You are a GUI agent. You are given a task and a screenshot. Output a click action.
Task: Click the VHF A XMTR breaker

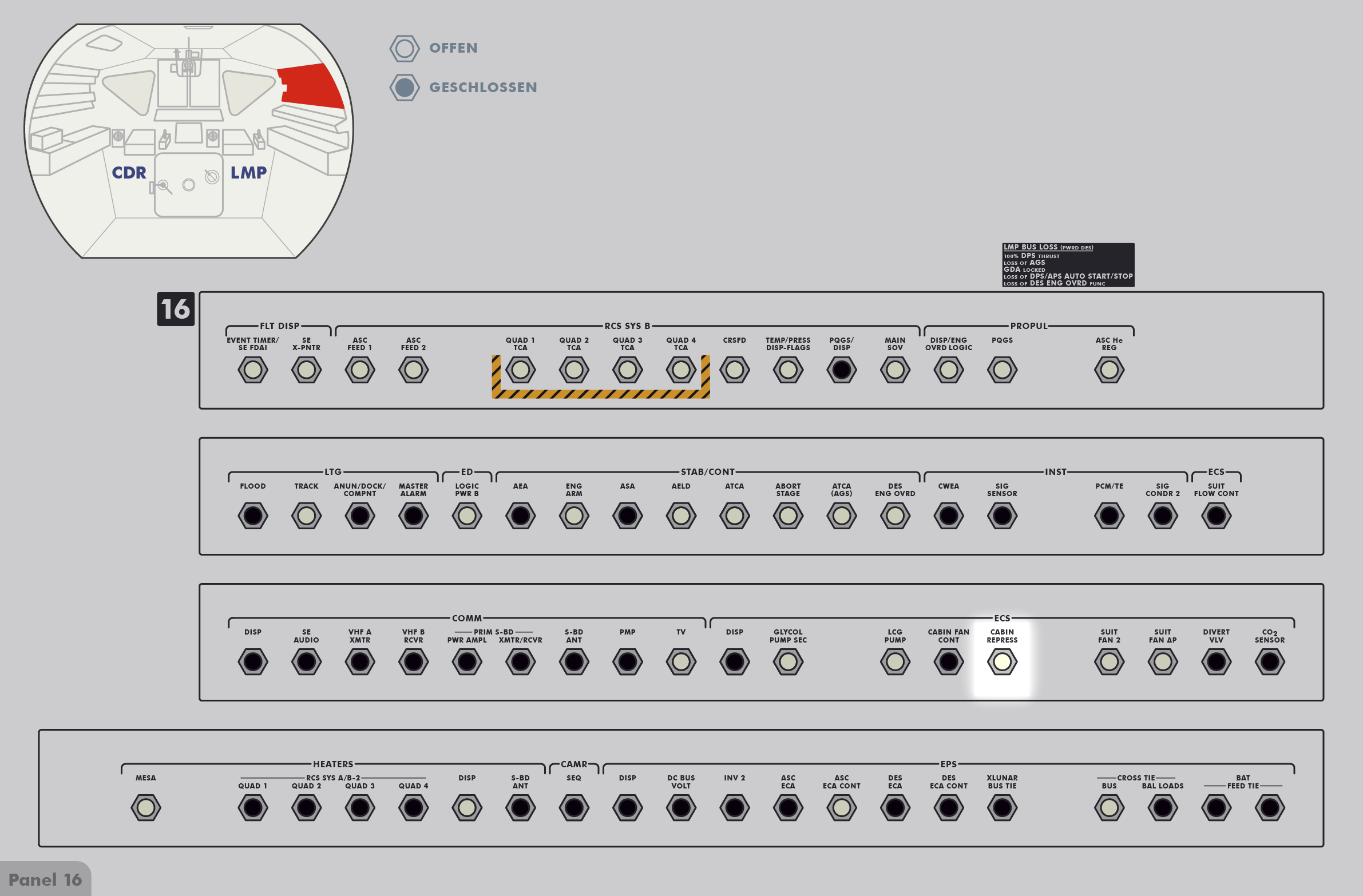tap(360, 662)
